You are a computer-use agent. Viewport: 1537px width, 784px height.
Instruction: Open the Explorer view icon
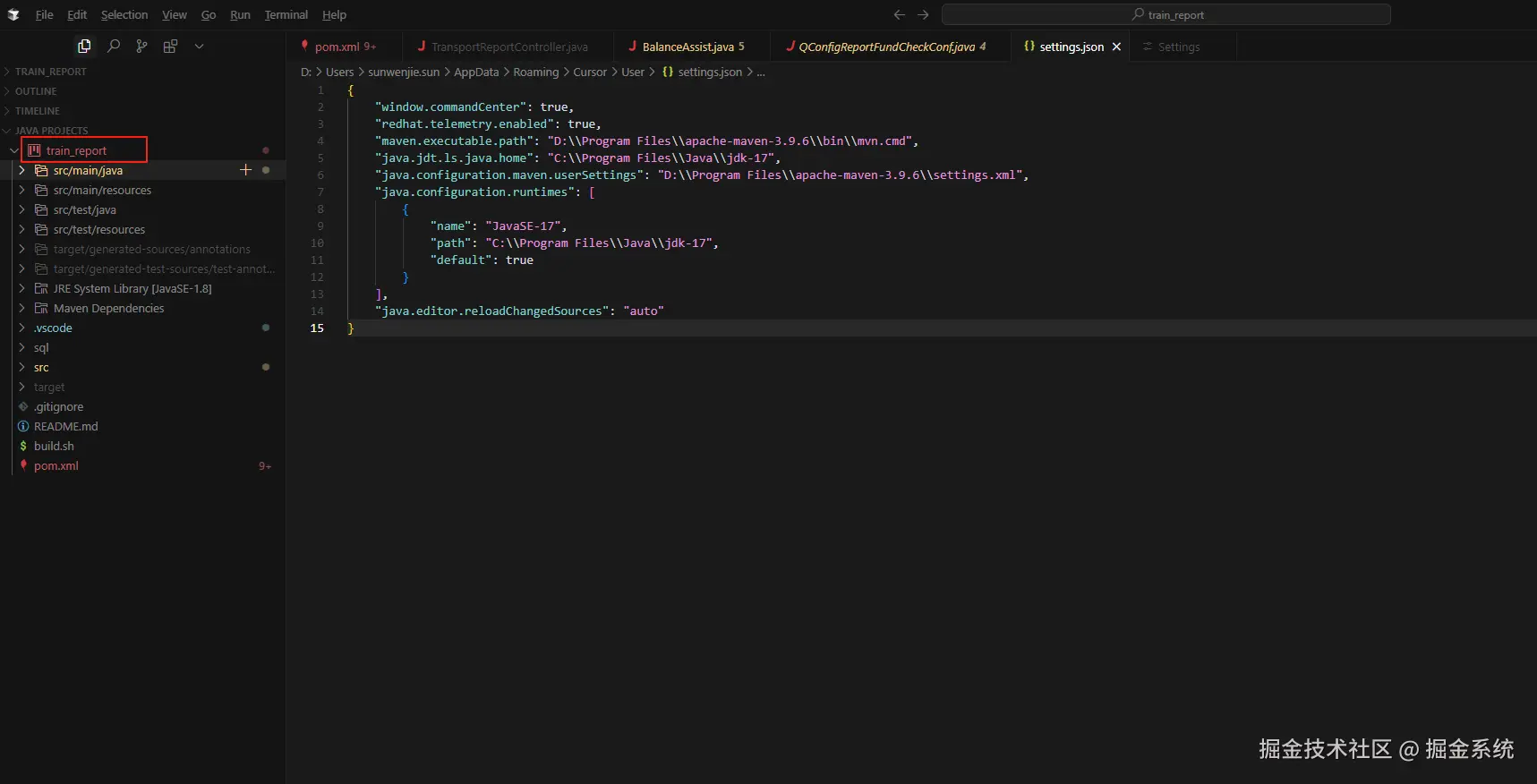click(x=84, y=46)
